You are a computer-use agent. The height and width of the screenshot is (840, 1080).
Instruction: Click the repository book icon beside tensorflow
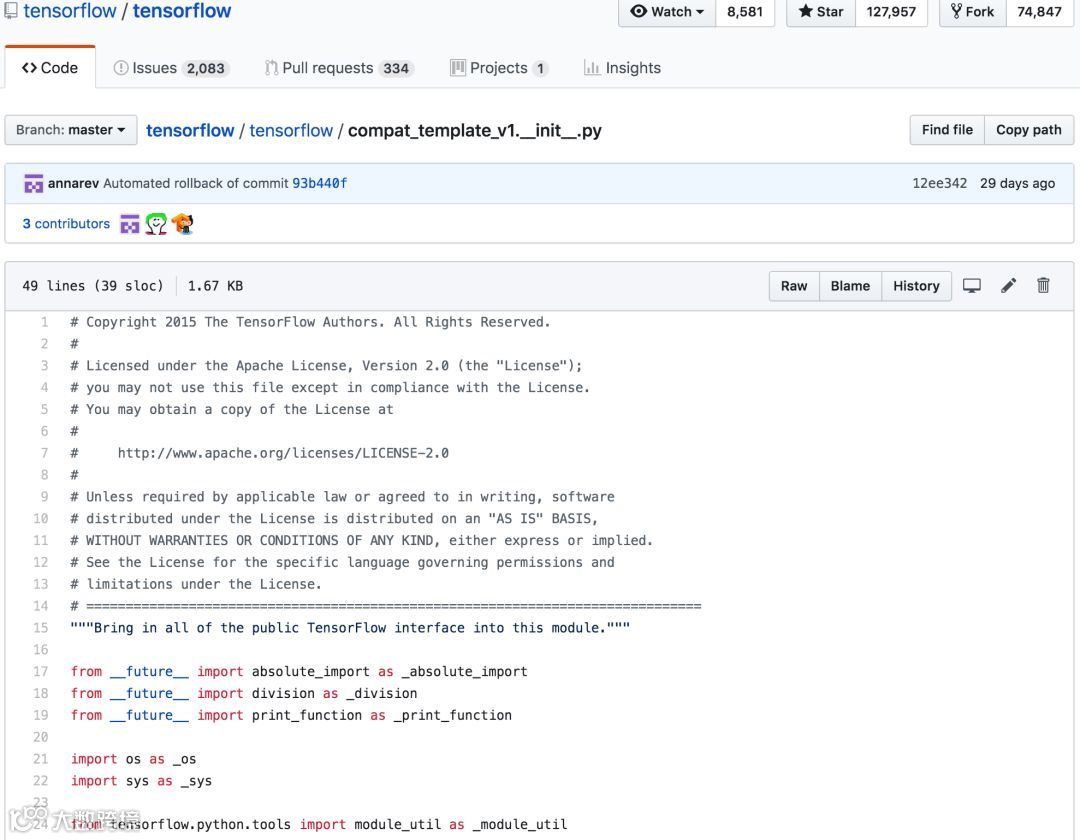(x=11, y=10)
